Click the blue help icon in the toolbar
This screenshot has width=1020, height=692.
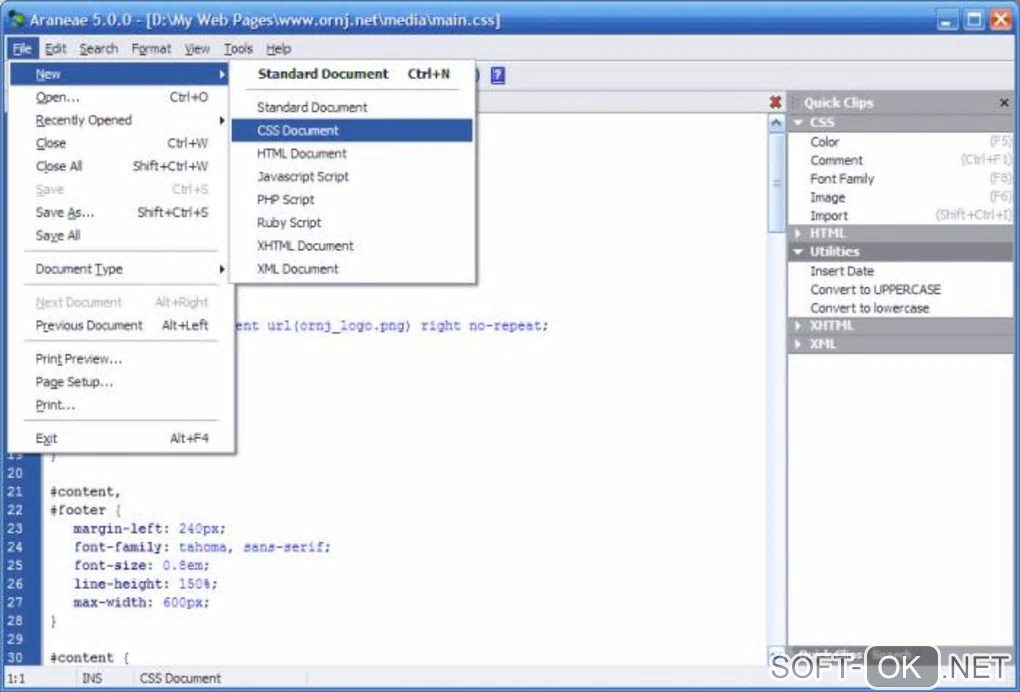[x=498, y=75]
